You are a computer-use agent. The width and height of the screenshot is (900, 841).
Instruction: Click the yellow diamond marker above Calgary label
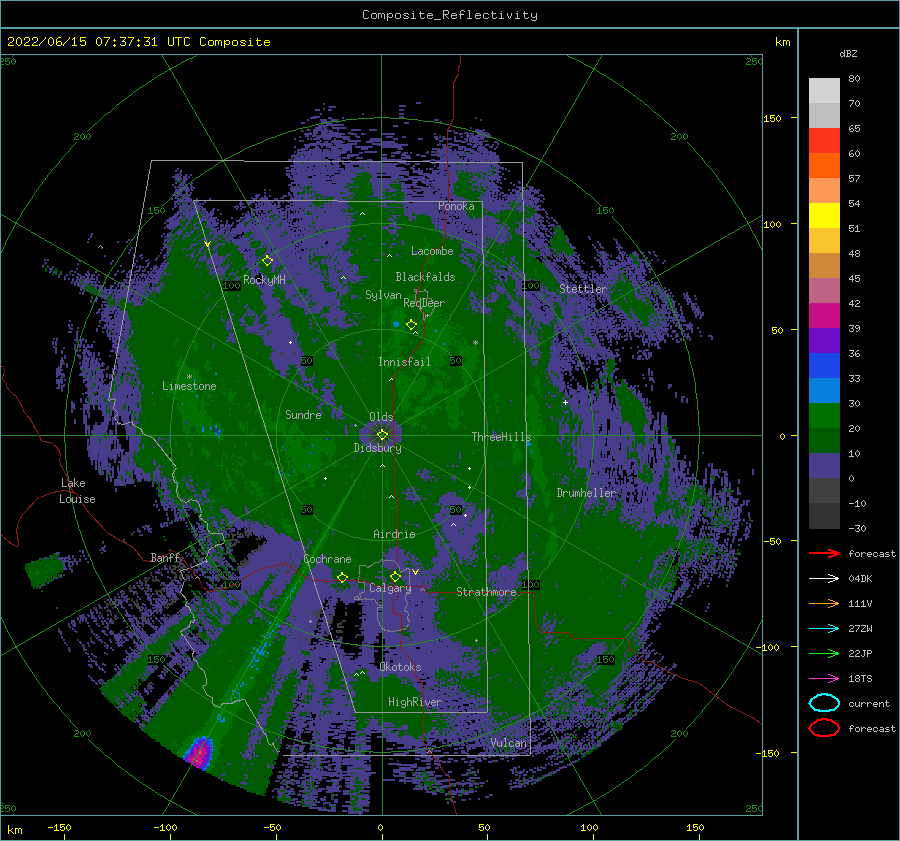[x=395, y=576]
